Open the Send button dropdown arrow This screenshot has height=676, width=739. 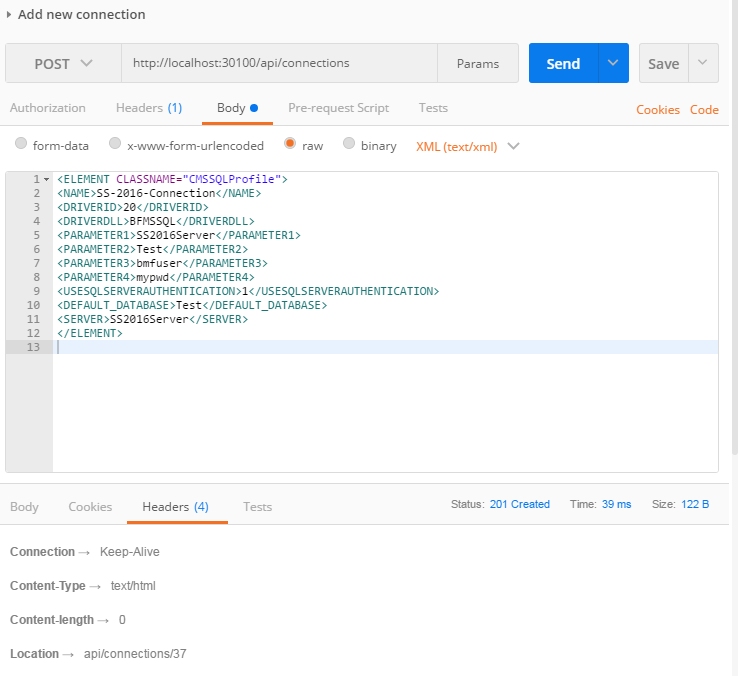pyautogui.click(x=613, y=63)
